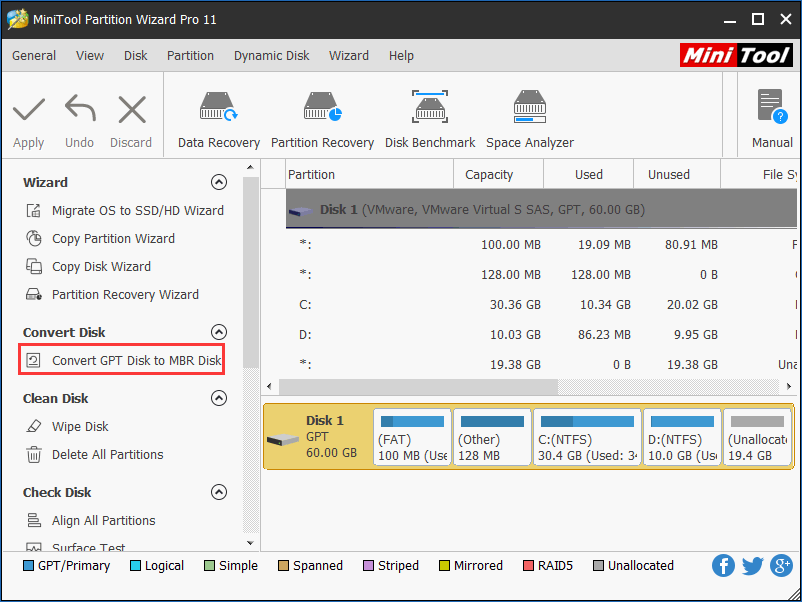Viewport: 802px width, 602px height.
Task: Click partition list right scroll arrow
Action: pyautogui.click(x=789, y=386)
